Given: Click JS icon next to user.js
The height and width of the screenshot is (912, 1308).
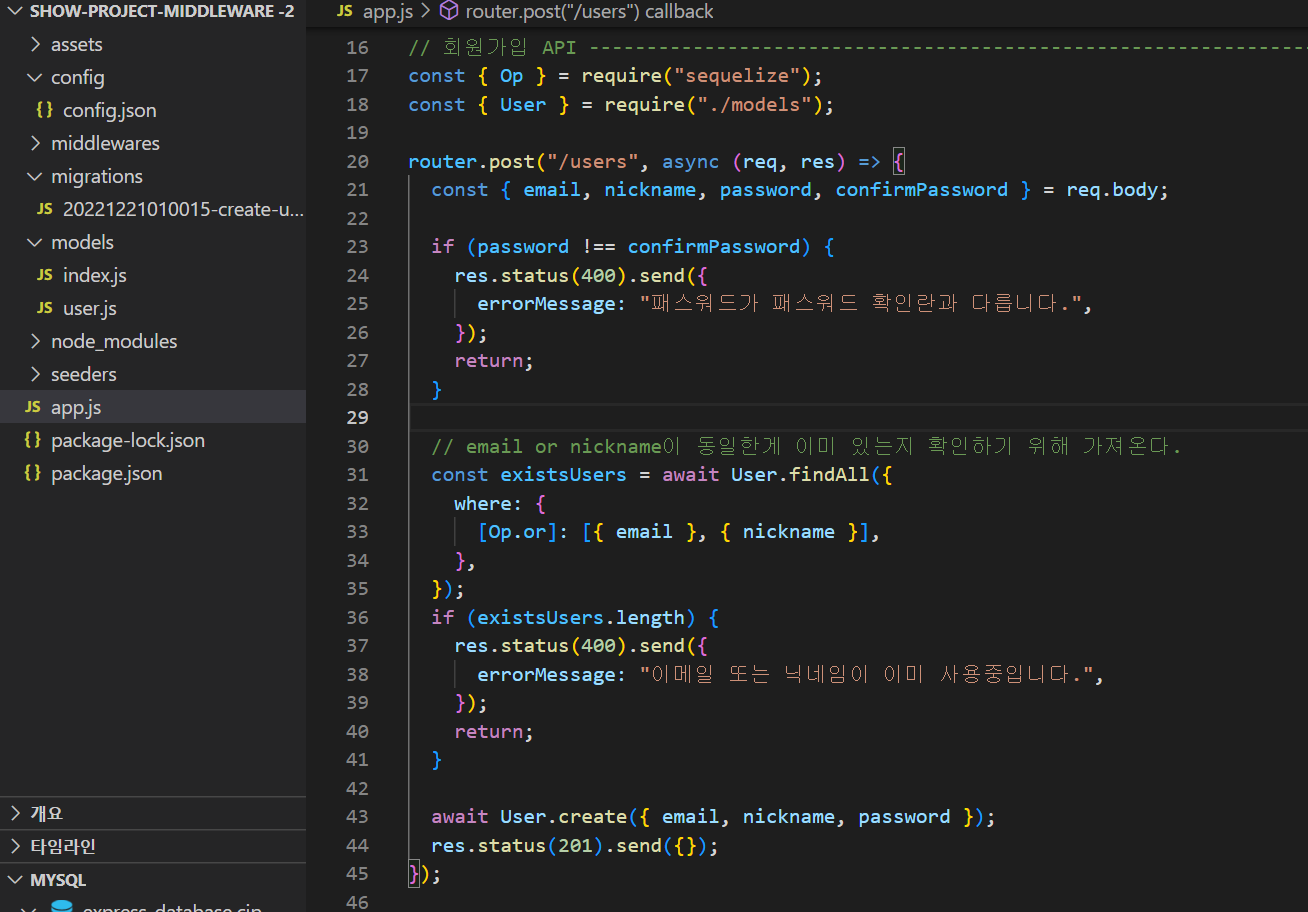Looking at the screenshot, I should (x=45, y=308).
